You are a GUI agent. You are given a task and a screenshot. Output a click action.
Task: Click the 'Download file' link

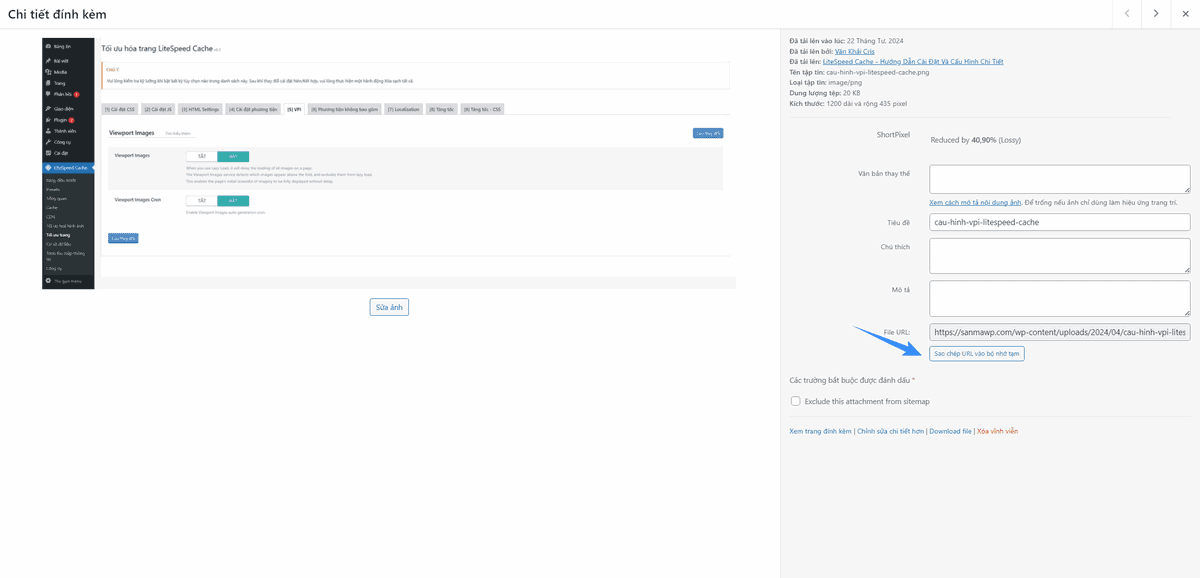(950, 431)
